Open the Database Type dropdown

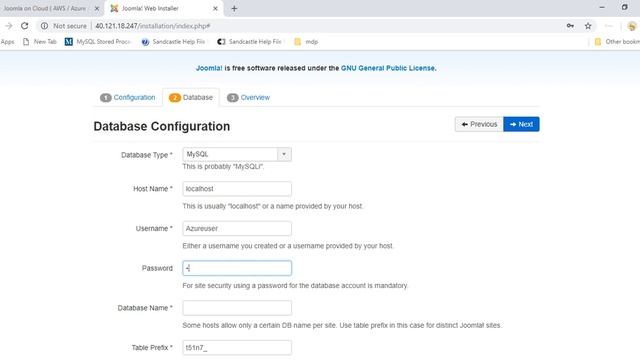coord(237,154)
